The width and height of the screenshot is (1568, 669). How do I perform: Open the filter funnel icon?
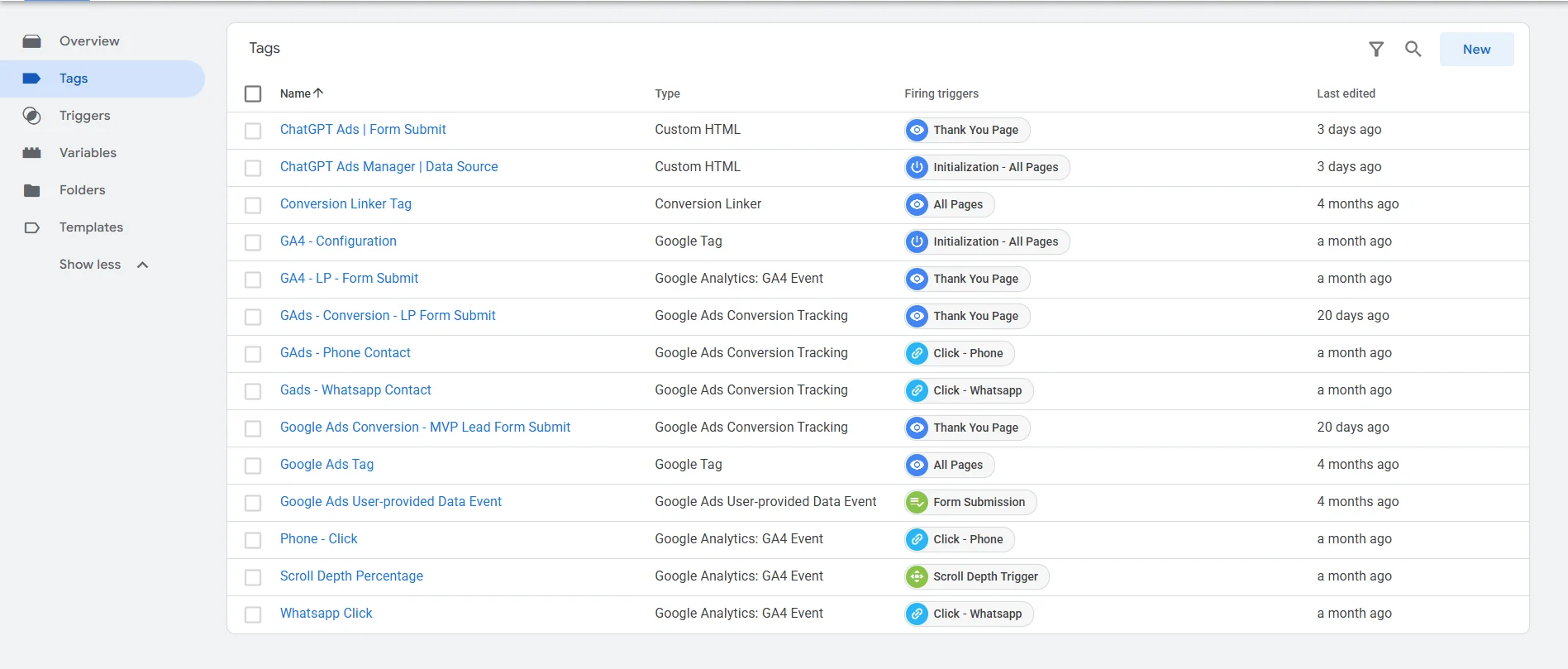pos(1376,50)
